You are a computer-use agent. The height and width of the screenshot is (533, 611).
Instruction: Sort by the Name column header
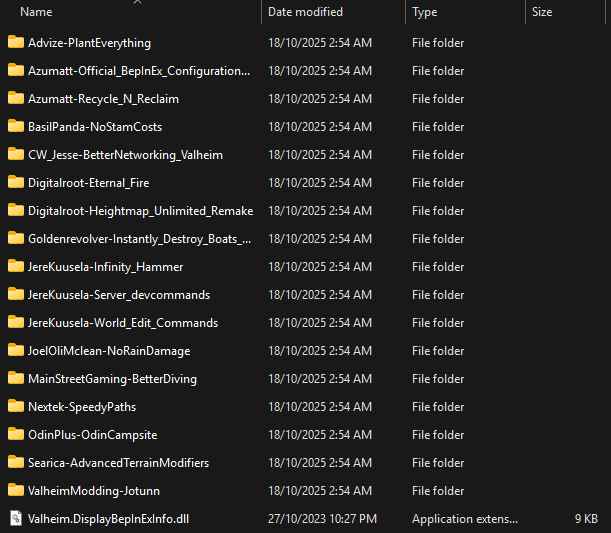36,12
